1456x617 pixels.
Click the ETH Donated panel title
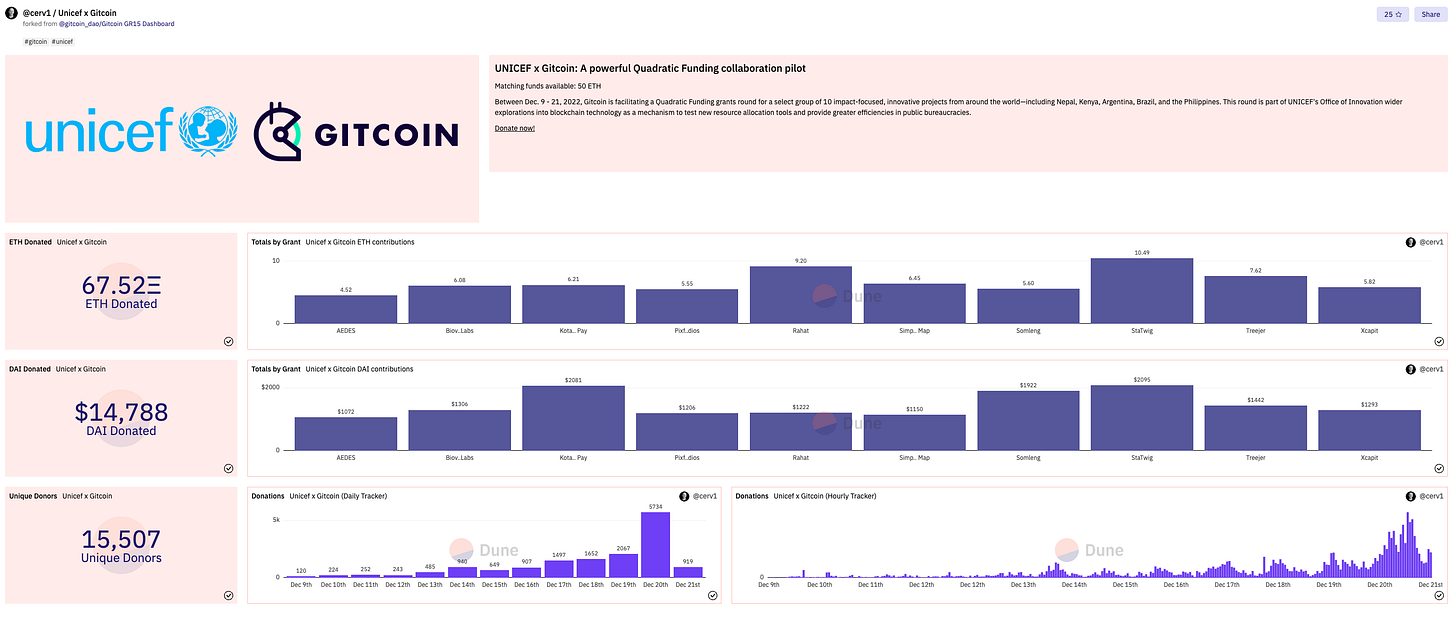point(30,242)
